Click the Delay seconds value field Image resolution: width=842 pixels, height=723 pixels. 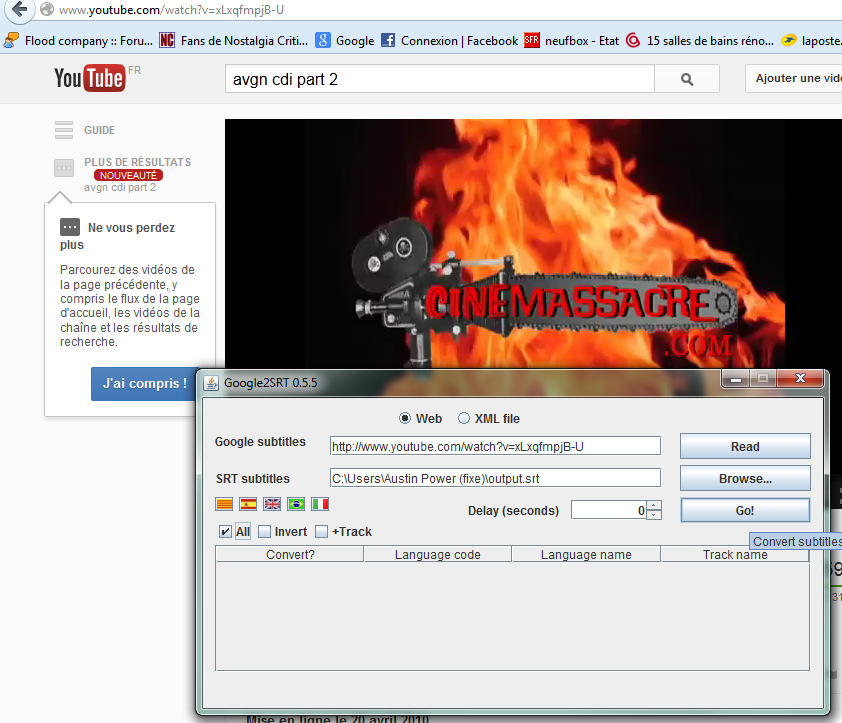tap(609, 510)
